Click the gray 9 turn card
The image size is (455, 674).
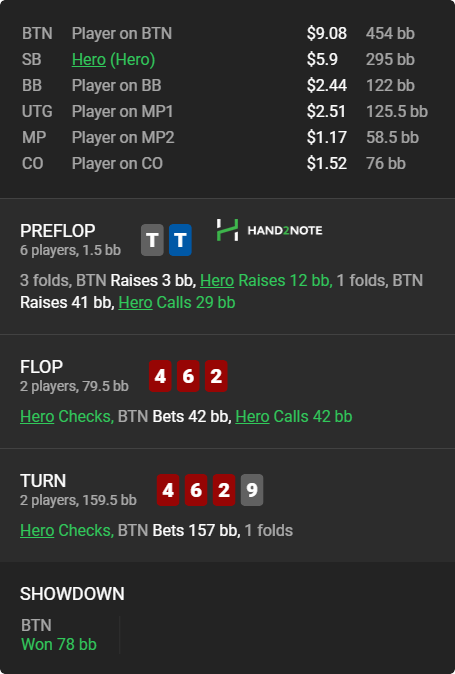click(x=252, y=490)
